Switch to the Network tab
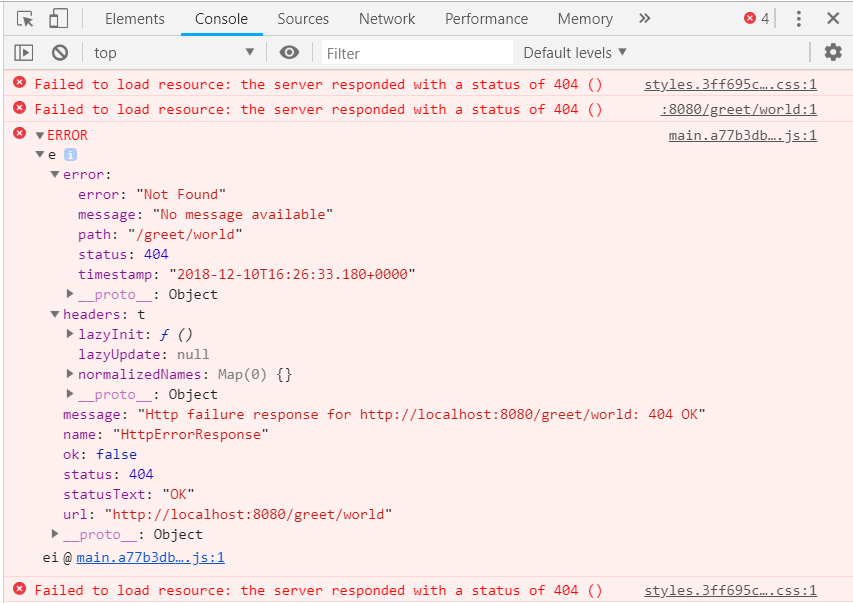 (387, 19)
